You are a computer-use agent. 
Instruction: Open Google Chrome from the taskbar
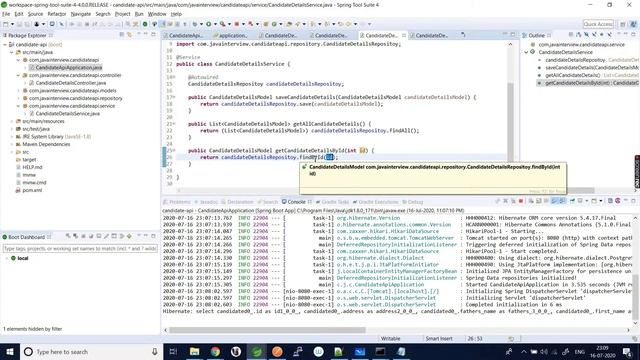[215, 351]
